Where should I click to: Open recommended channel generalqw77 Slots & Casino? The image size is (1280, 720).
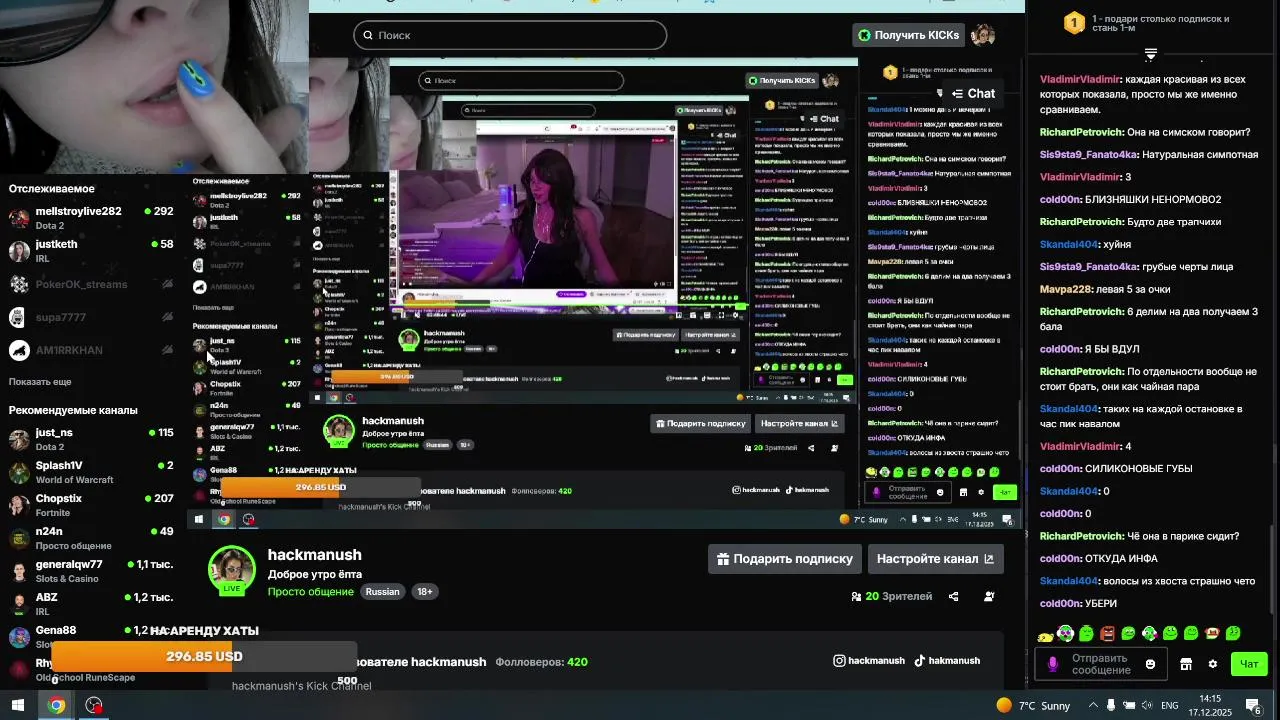91,571
